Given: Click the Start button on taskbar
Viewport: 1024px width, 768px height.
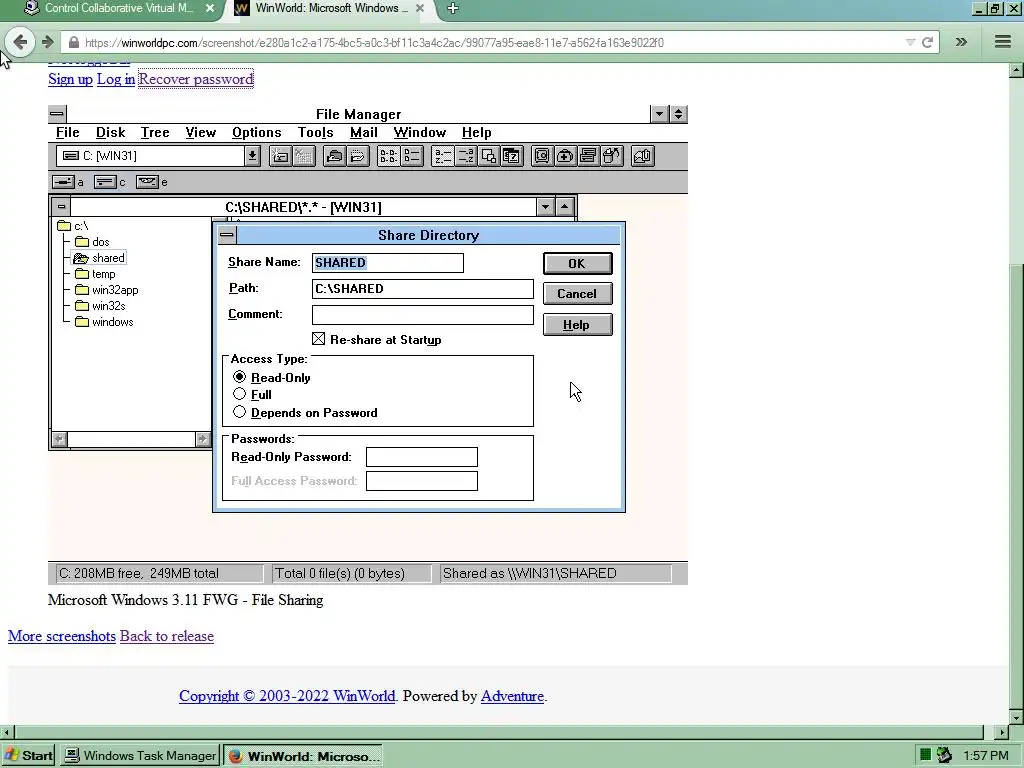Looking at the screenshot, I should pyautogui.click(x=29, y=756).
